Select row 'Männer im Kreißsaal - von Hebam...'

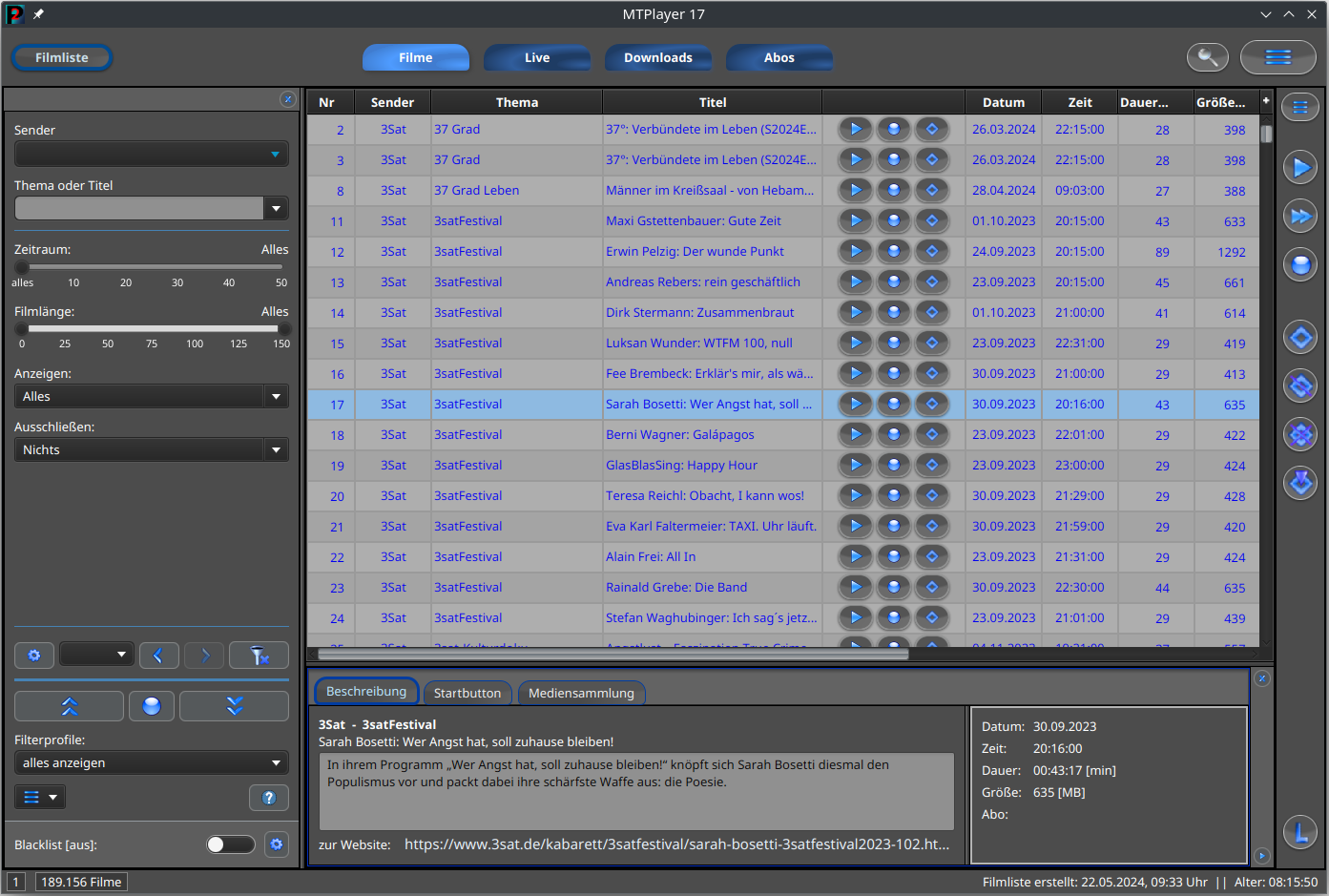(782, 190)
